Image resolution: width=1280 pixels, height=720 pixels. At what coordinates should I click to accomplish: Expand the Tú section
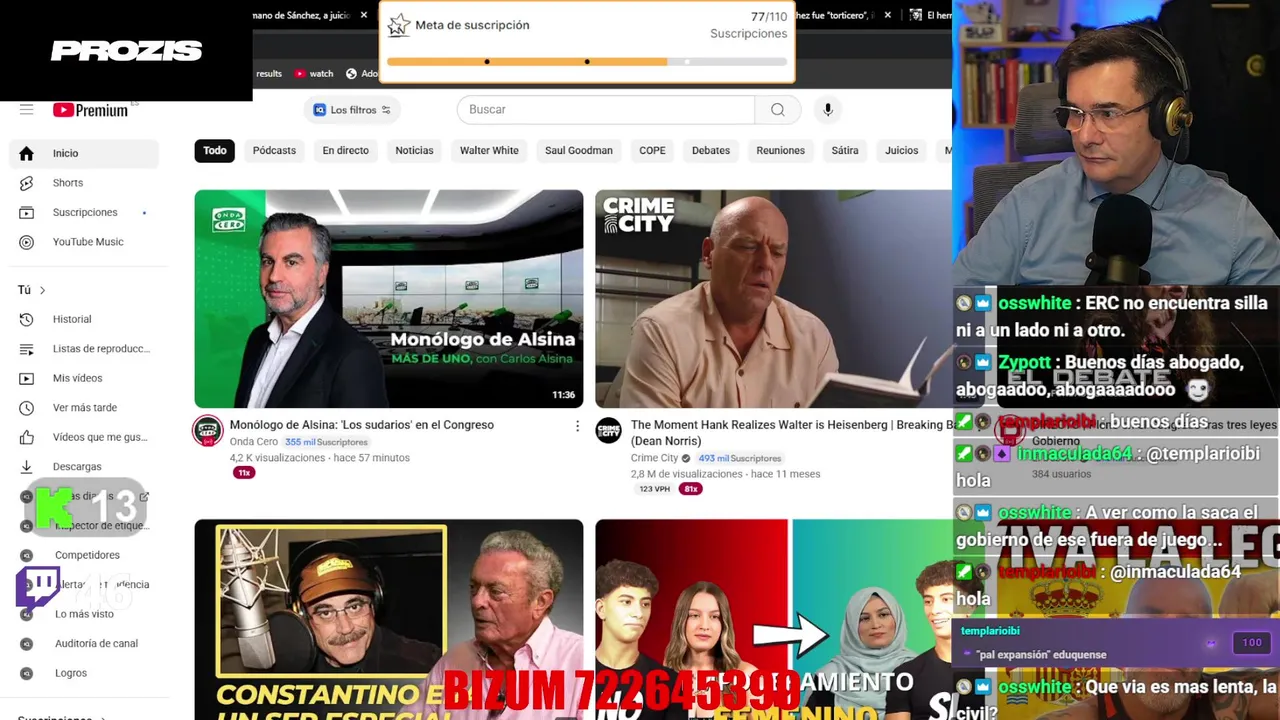tap(32, 290)
